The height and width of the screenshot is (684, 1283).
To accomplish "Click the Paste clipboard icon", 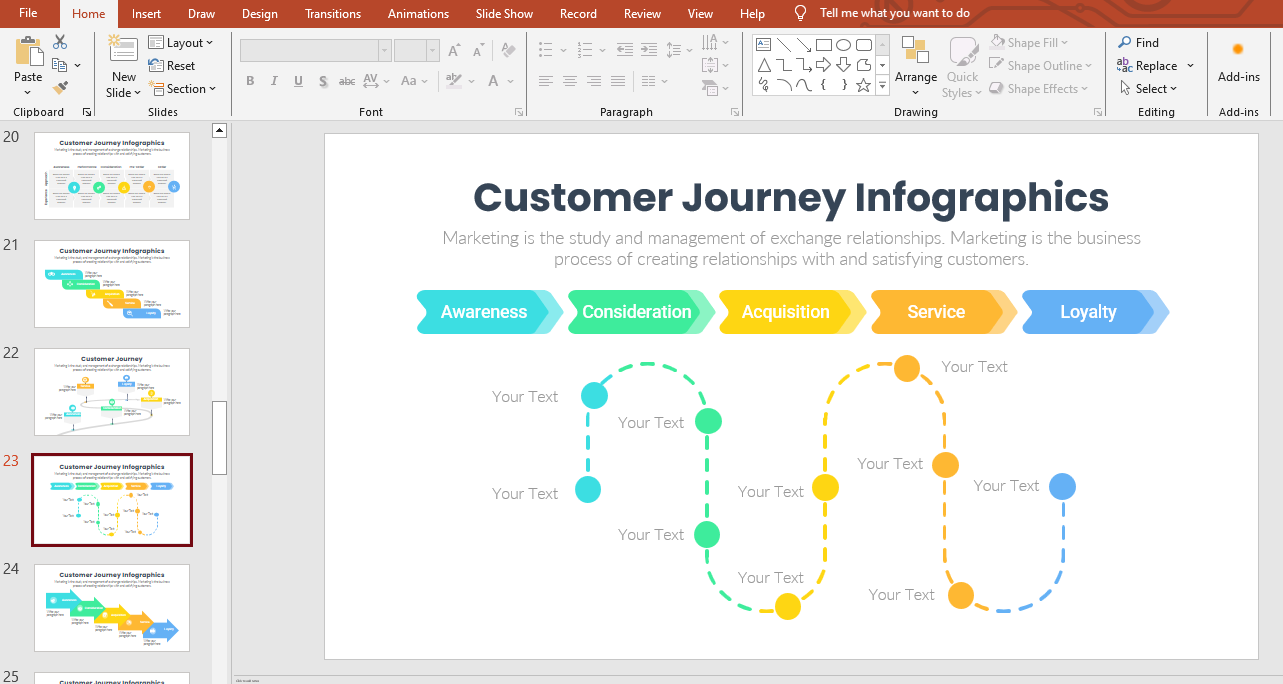I will point(28,52).
